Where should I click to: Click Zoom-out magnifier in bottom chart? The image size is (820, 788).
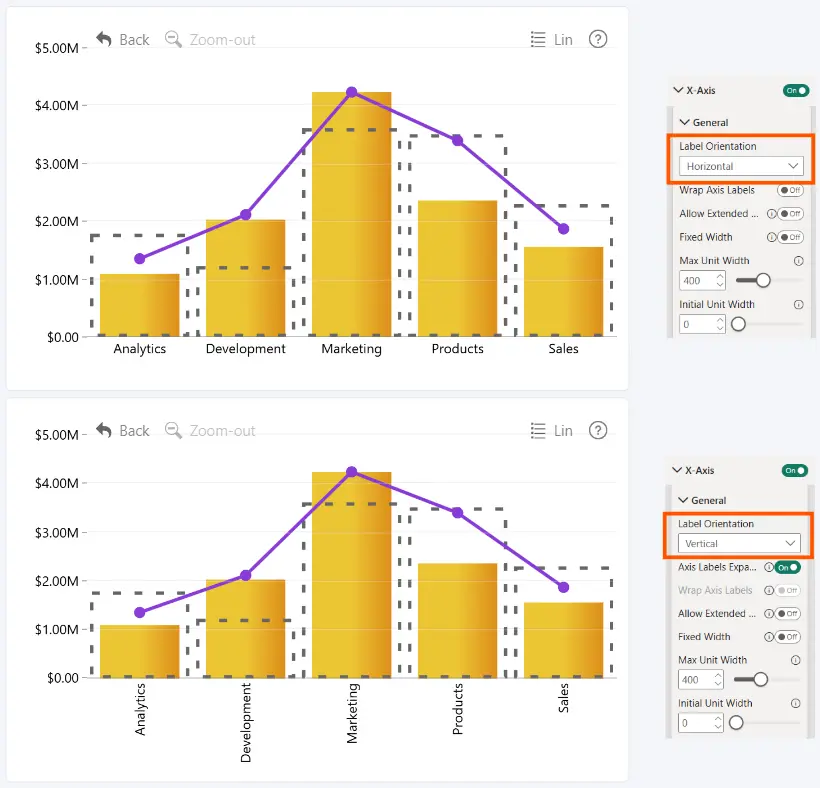coord(173,430)
